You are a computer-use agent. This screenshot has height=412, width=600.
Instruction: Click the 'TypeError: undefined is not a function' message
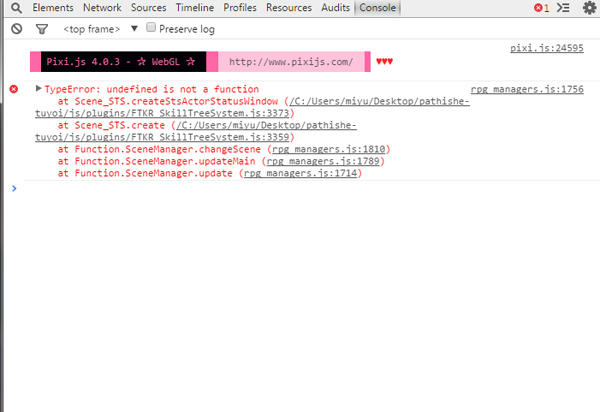coord(152,89)
